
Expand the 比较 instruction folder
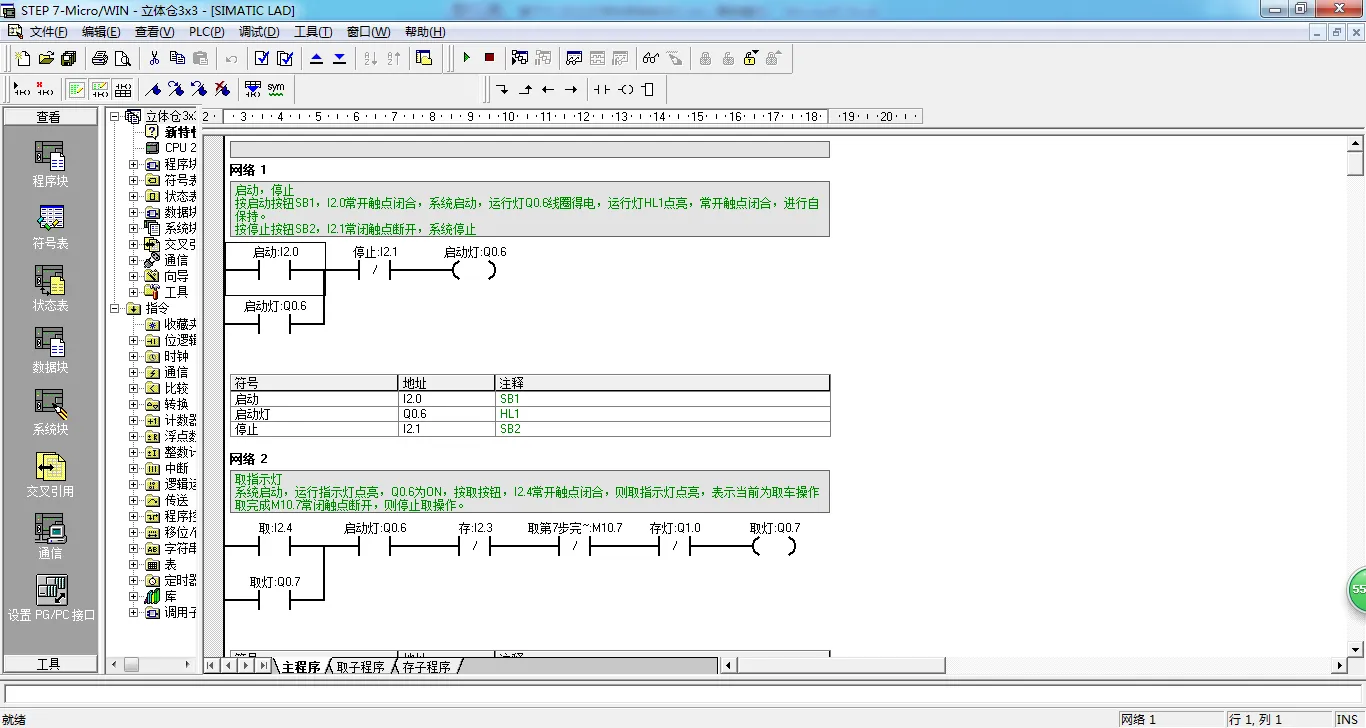pos(134,388)
